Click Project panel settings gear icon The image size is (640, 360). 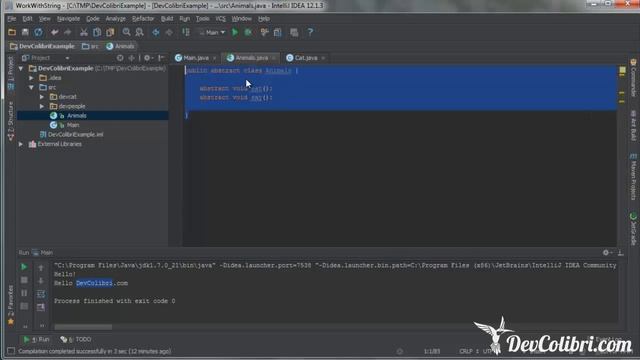pyautogui.click(x=147, y=58)
